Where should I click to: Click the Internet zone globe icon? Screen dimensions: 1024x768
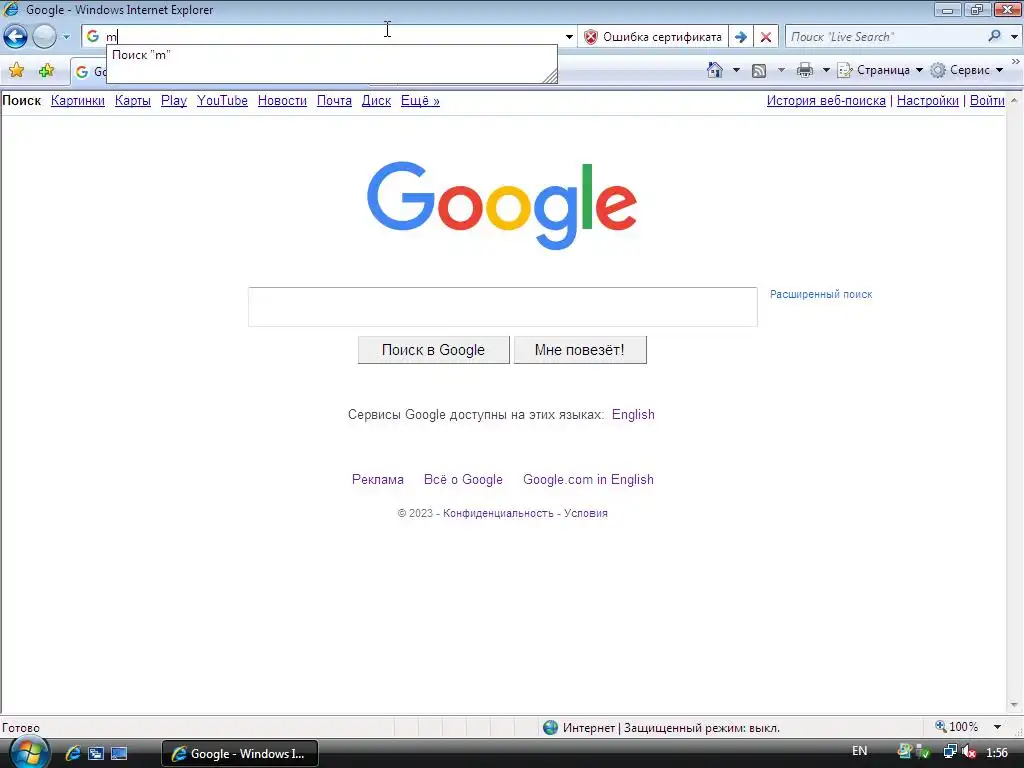(x=551, y=728)
